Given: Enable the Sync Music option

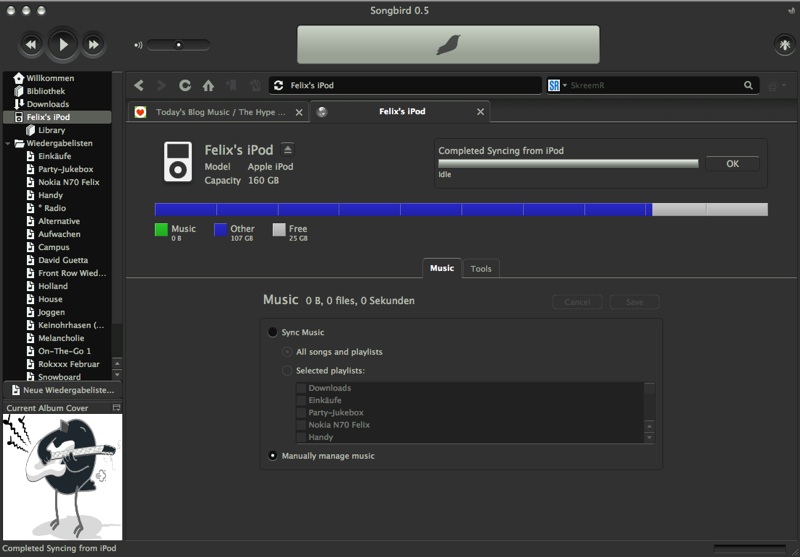Looking at the screenshot, I should pyautogui.click(x=272, y=332).
